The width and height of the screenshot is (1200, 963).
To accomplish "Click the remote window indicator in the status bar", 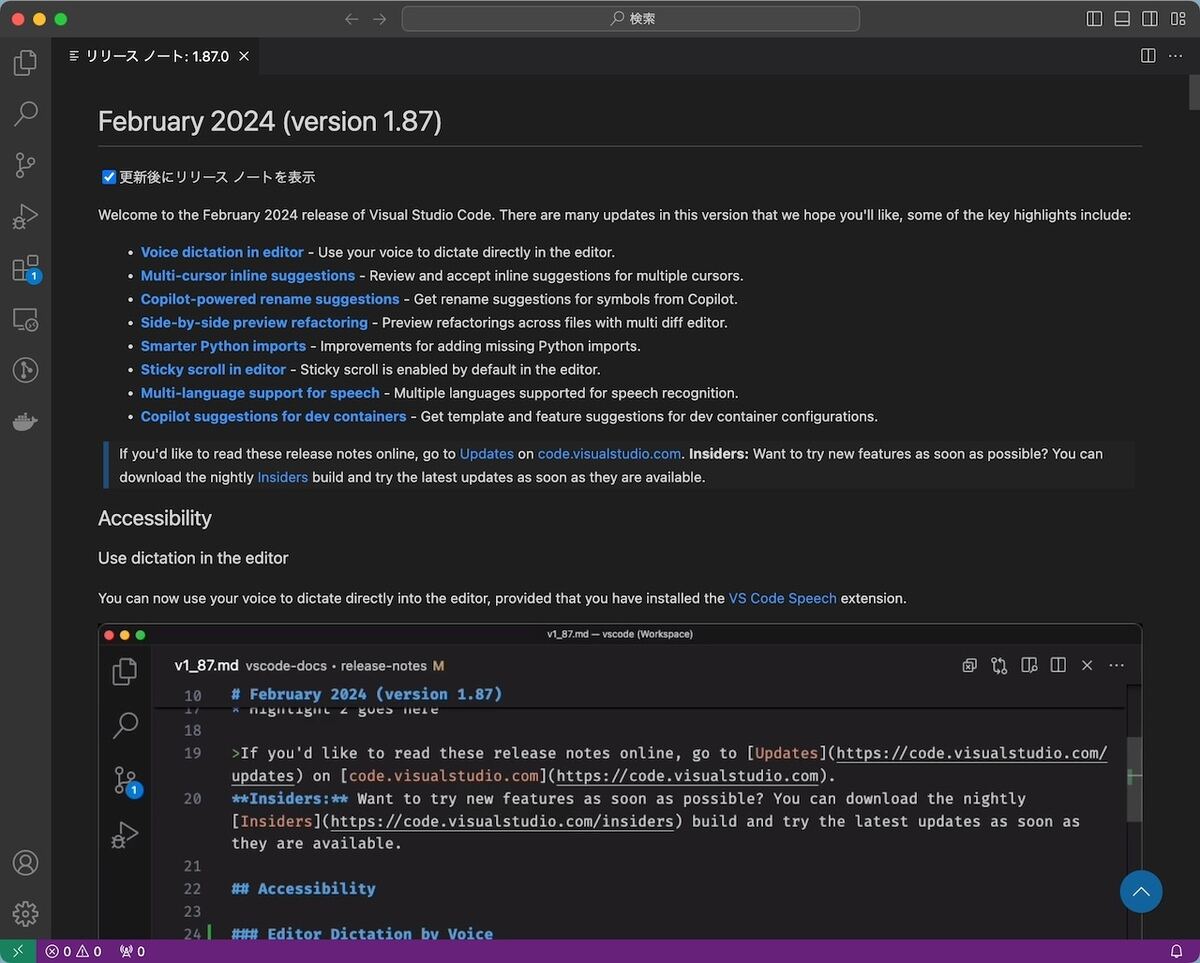I will (x=18, y=951).
